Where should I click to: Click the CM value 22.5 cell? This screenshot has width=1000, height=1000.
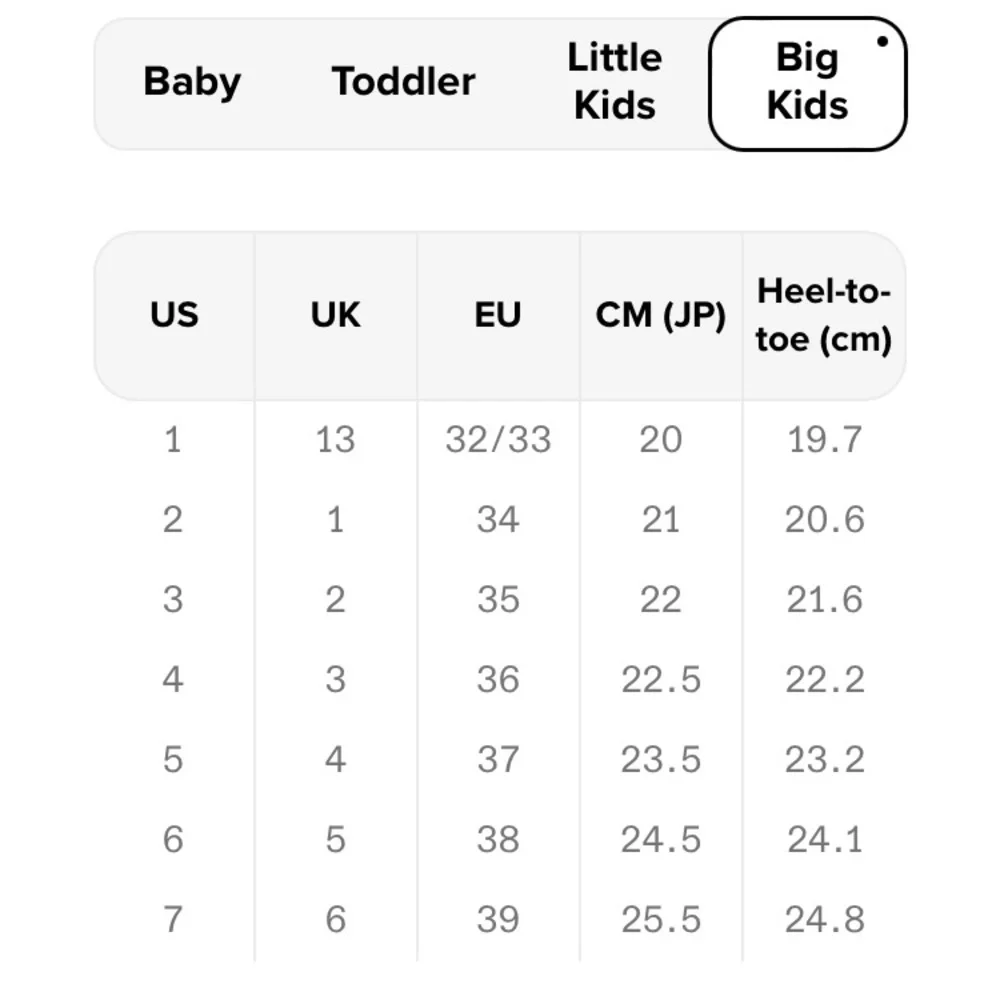click(x=661, y=679)
